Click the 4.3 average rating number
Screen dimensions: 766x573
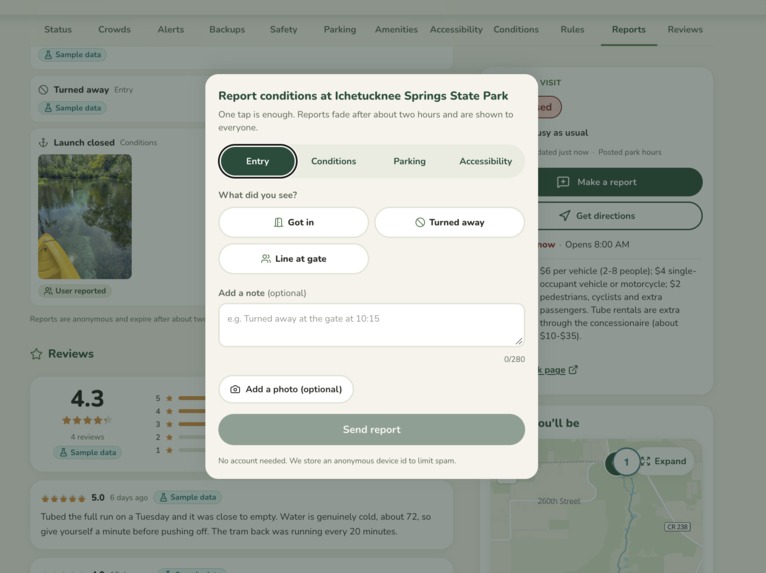[x=87, y=399]
